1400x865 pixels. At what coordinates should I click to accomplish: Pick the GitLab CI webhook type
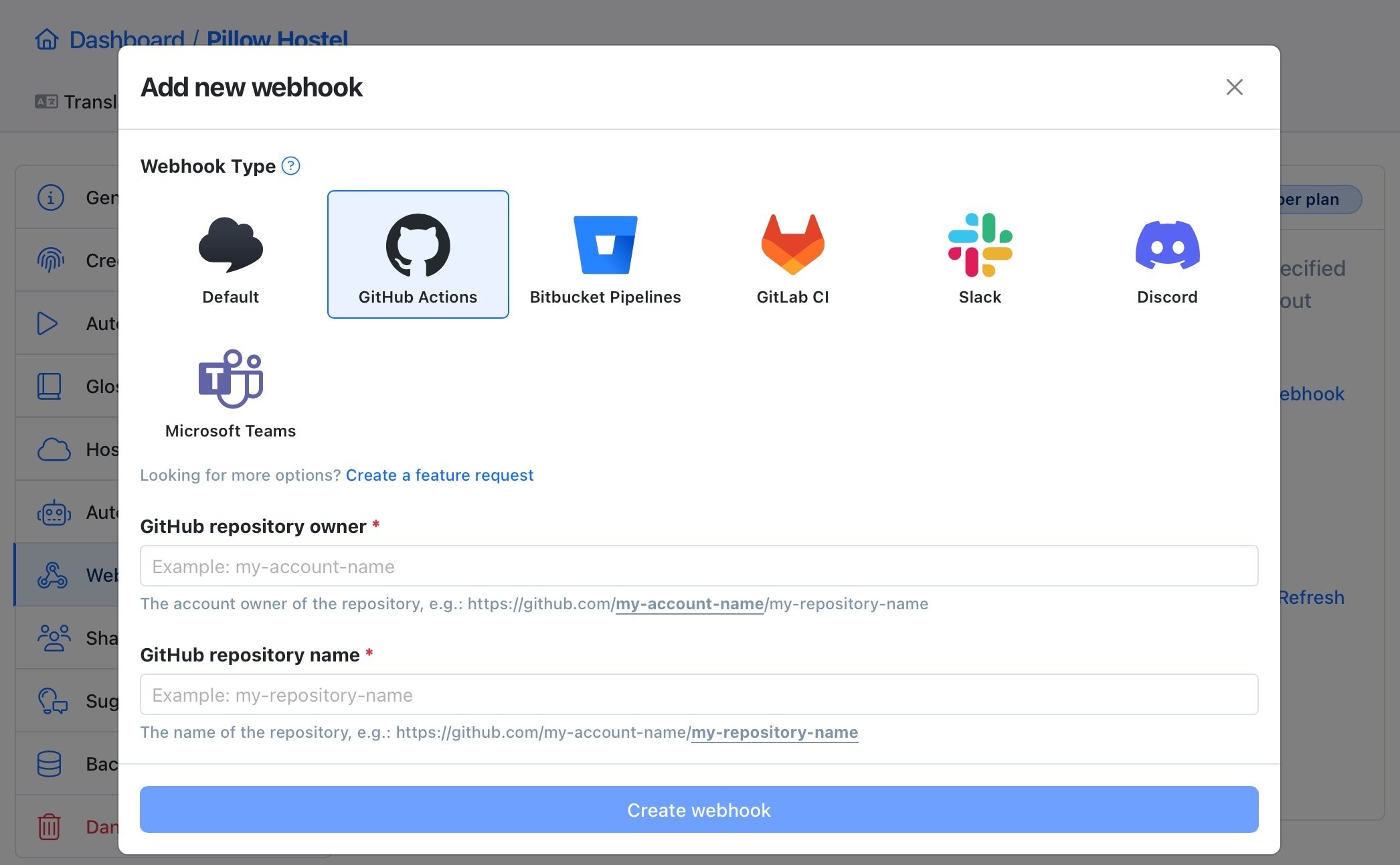[792, 254]
